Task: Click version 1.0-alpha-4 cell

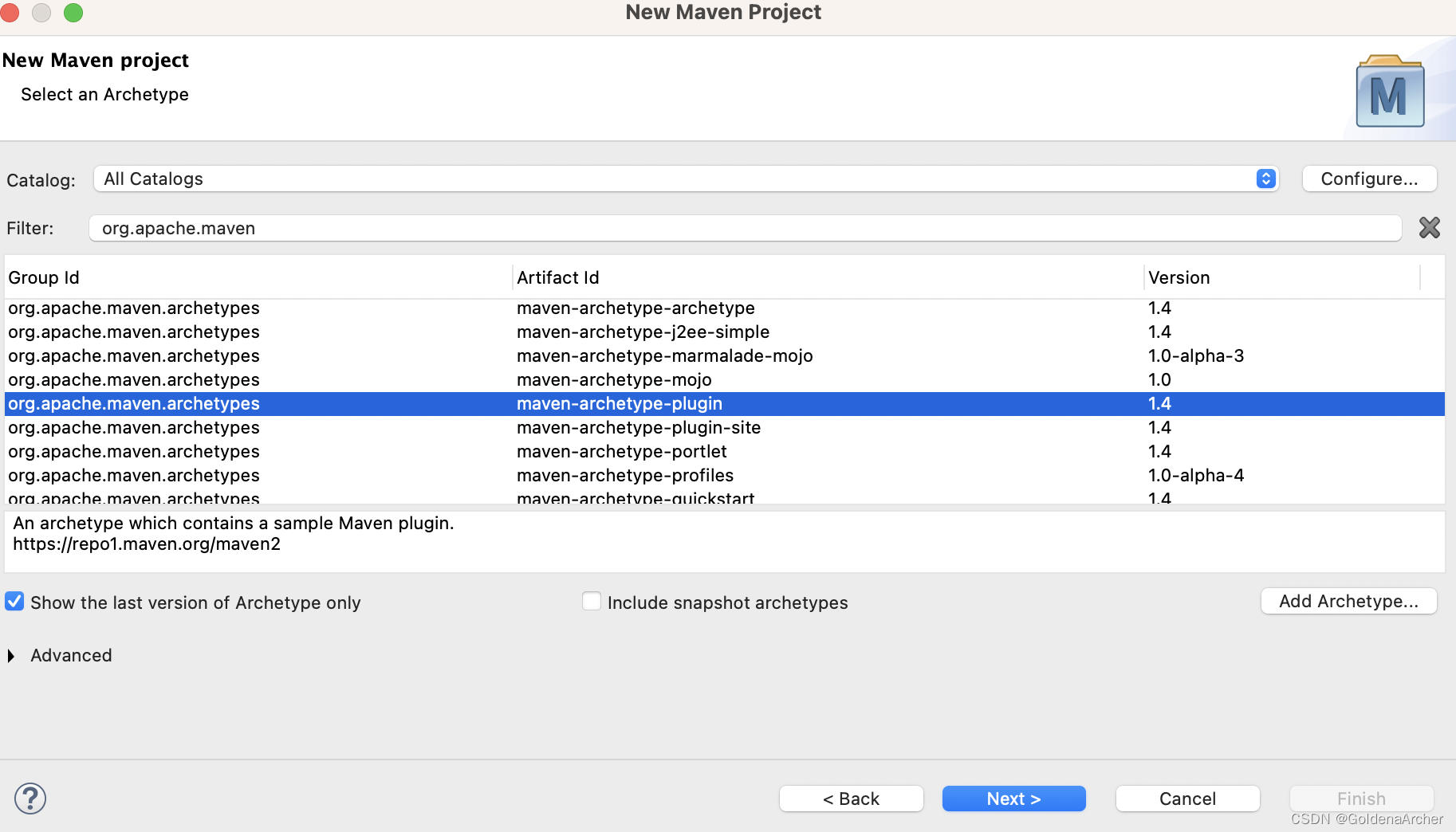Action: [x=1196, y=476]
